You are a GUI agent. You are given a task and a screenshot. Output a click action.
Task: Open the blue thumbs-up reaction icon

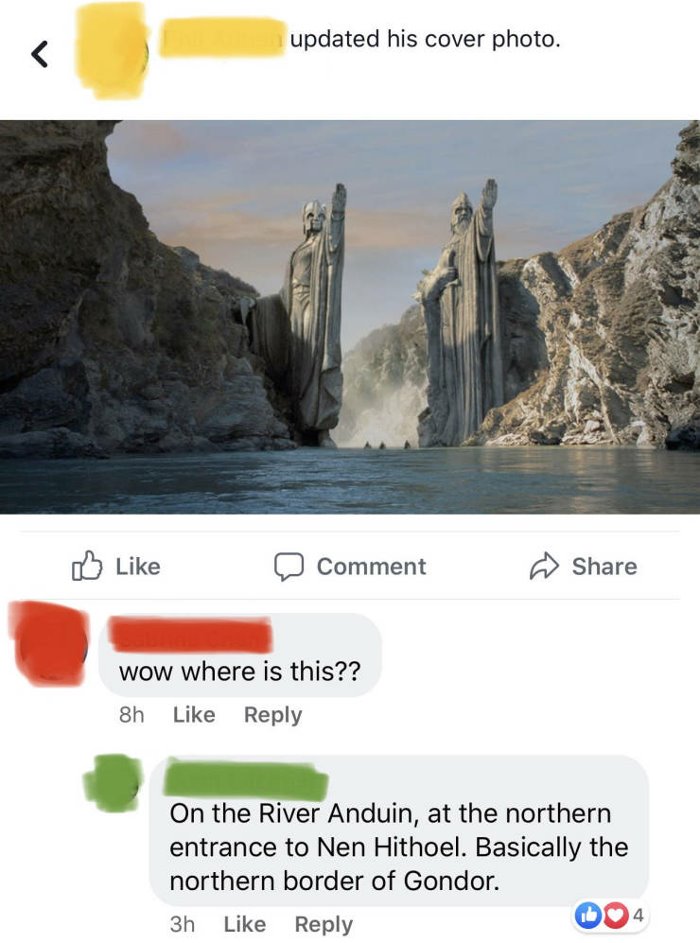[586, 915]
